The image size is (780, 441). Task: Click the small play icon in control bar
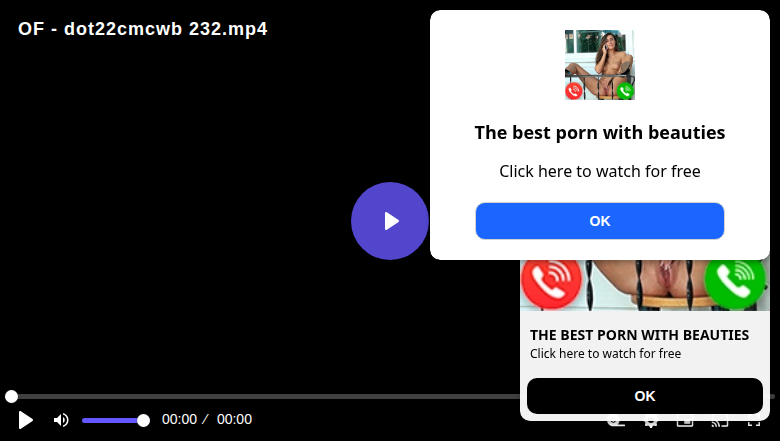click(x=25, y=420)
